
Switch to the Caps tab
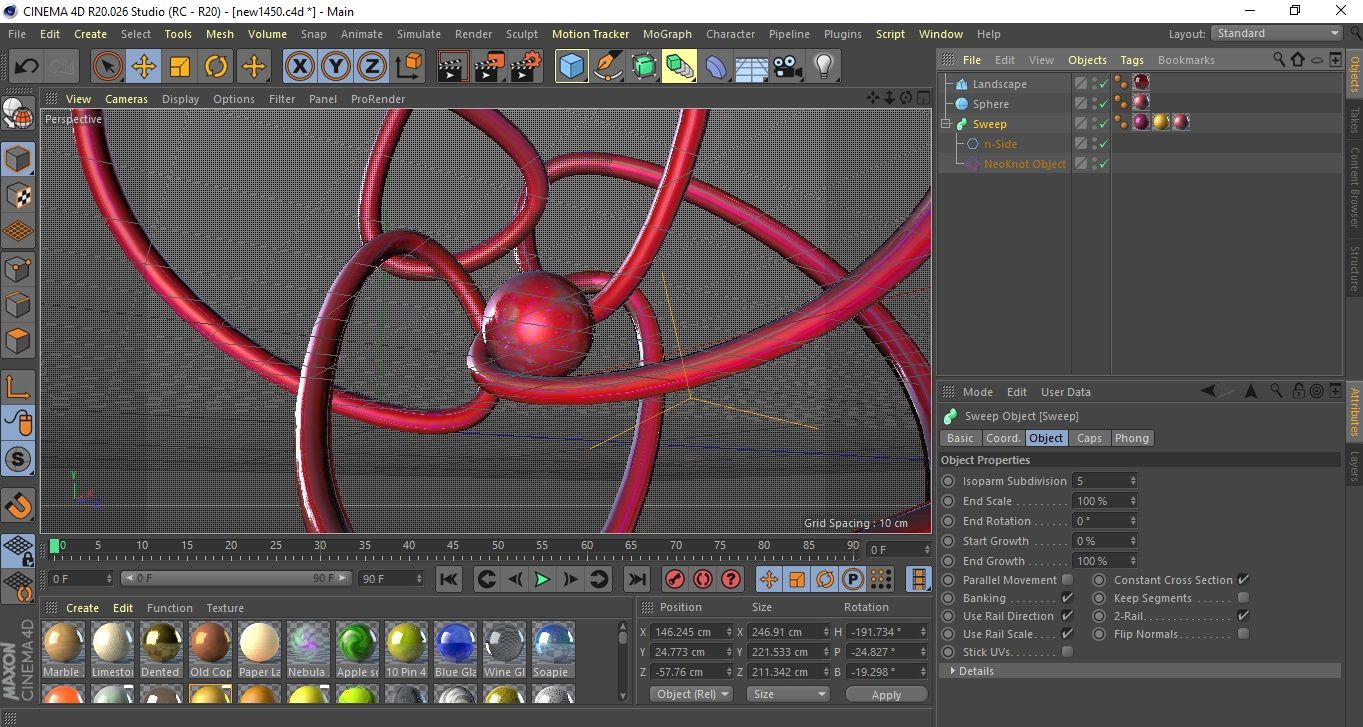point(1089,438)
